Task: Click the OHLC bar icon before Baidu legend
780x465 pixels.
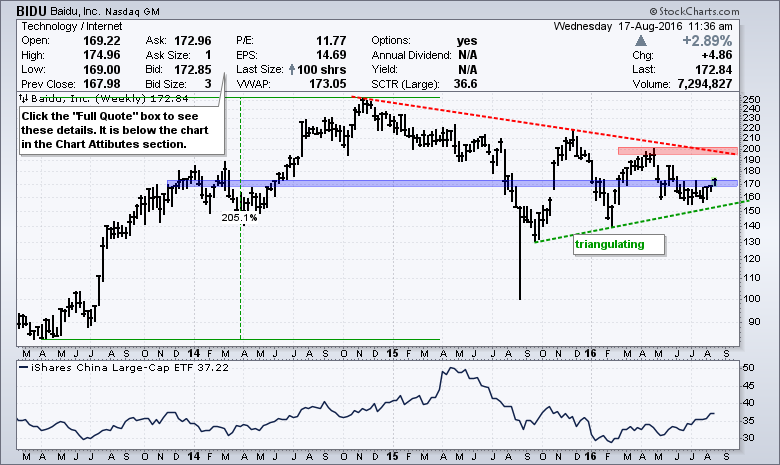Action: click(x=24, y=98)
